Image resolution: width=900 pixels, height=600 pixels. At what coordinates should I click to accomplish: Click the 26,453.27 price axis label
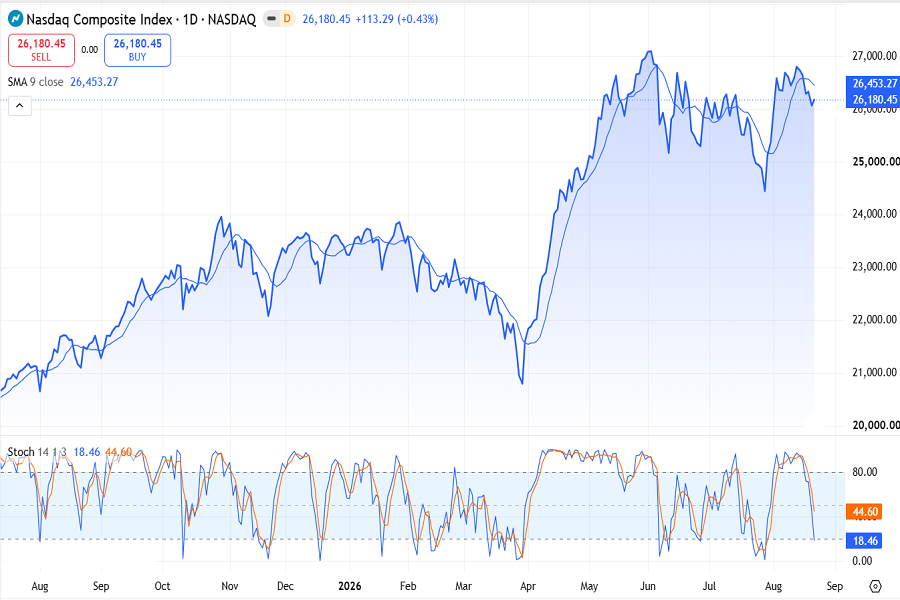coord(873,84)
